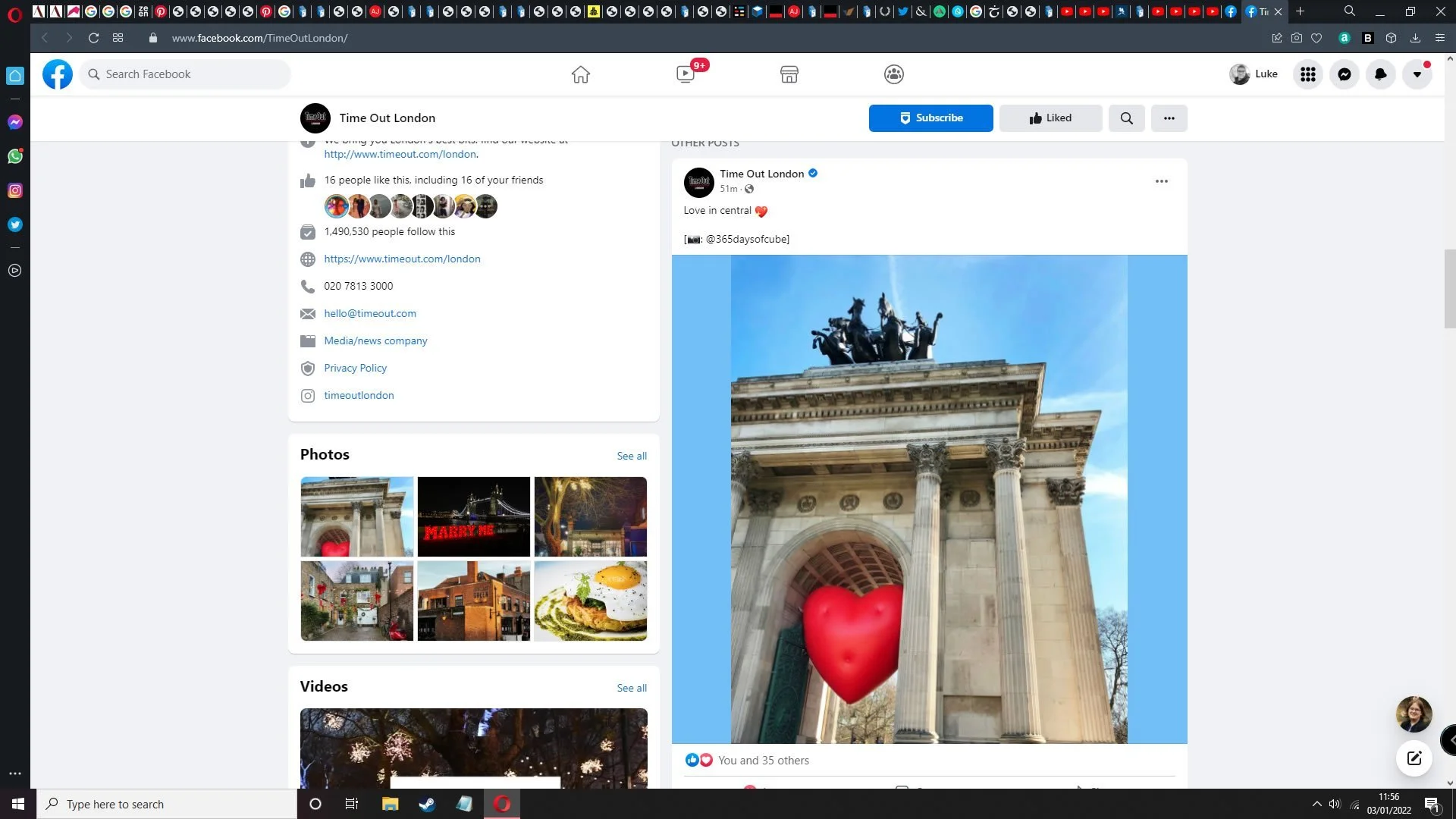Open Messenger icon in Facebook header
Image resolution: width=1456 pixels, height=819 pixels.
pyautogui.click(x=1344, y=74)
